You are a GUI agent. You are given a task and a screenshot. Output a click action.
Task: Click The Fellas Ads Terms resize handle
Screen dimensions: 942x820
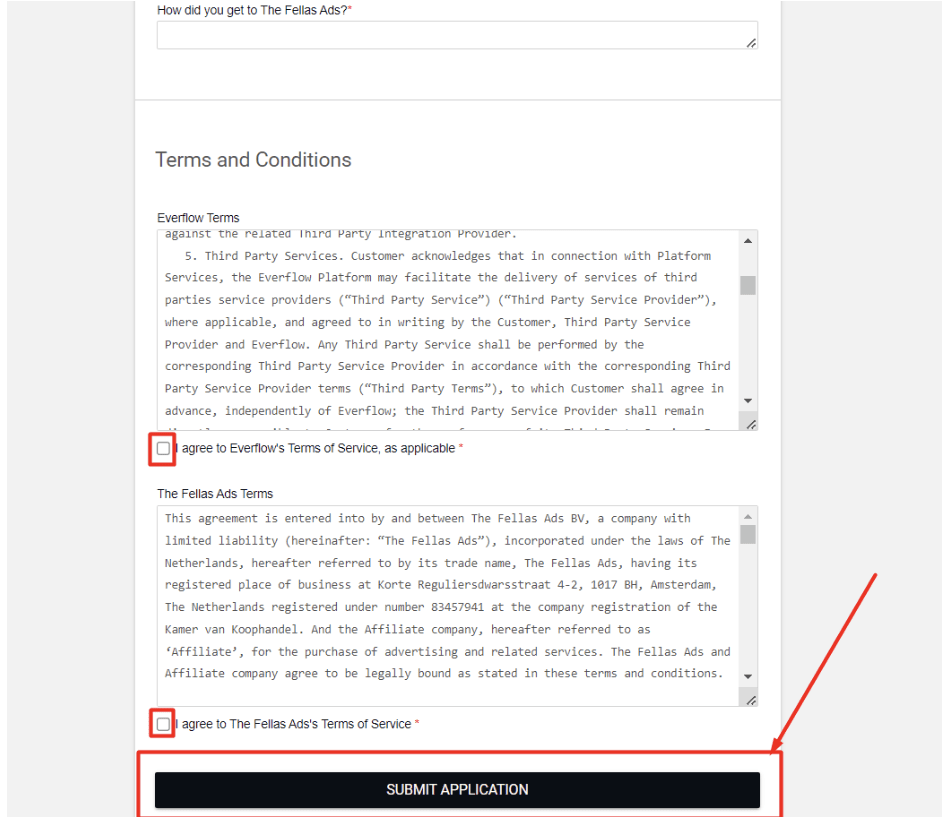pos(751,700)
